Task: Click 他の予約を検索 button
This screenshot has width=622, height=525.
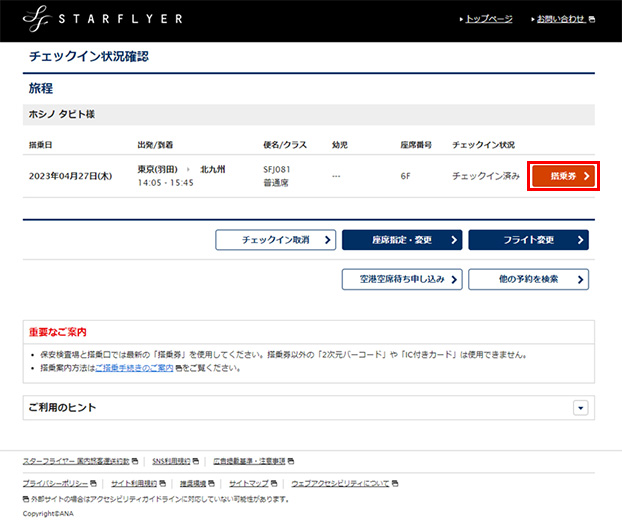Action: 528,279
